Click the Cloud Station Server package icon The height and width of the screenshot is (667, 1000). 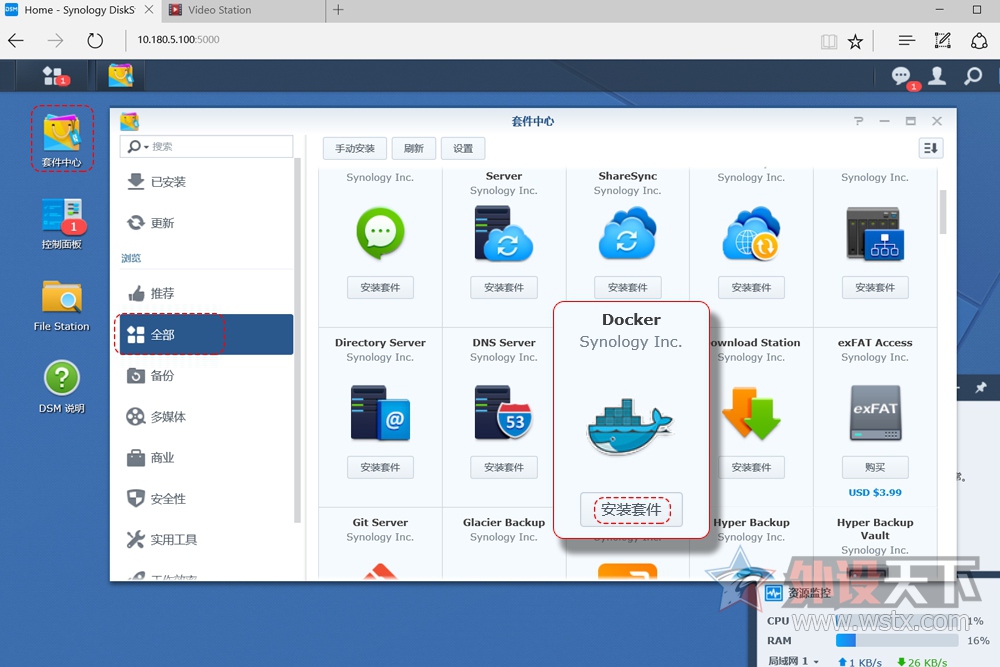(x=503, y=235)
